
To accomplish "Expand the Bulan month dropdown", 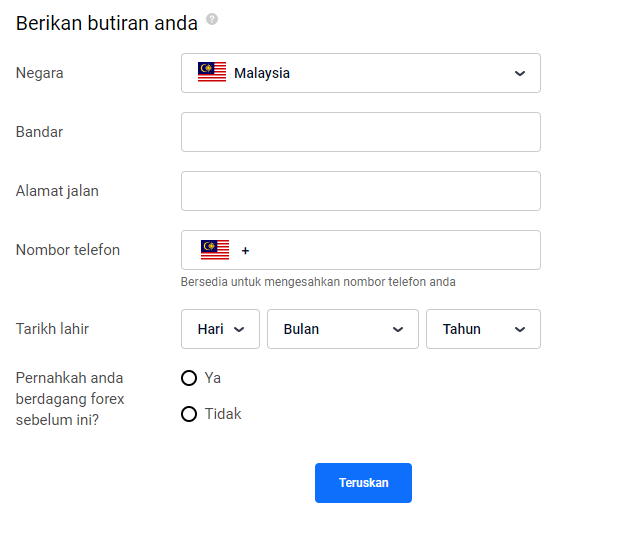I will pyautogui.click(x=343, y=329).
